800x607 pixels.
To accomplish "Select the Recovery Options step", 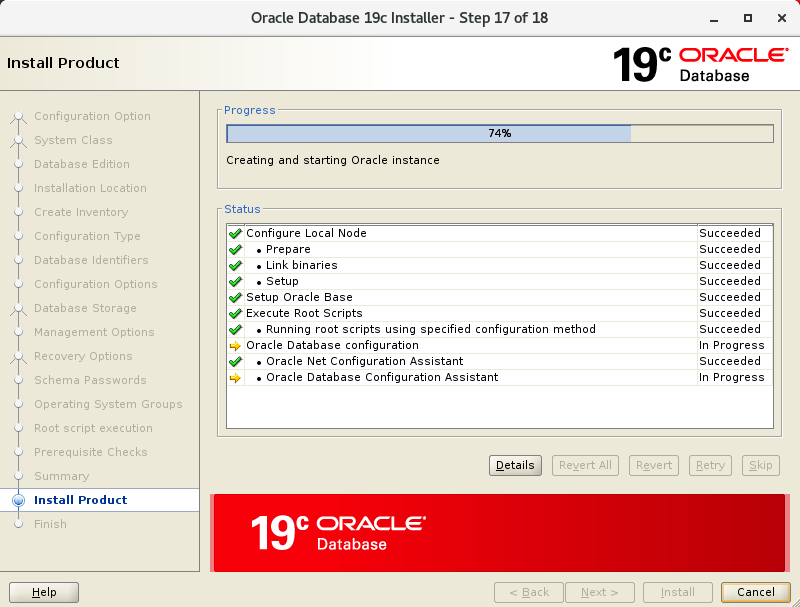I will pos(83,356).
